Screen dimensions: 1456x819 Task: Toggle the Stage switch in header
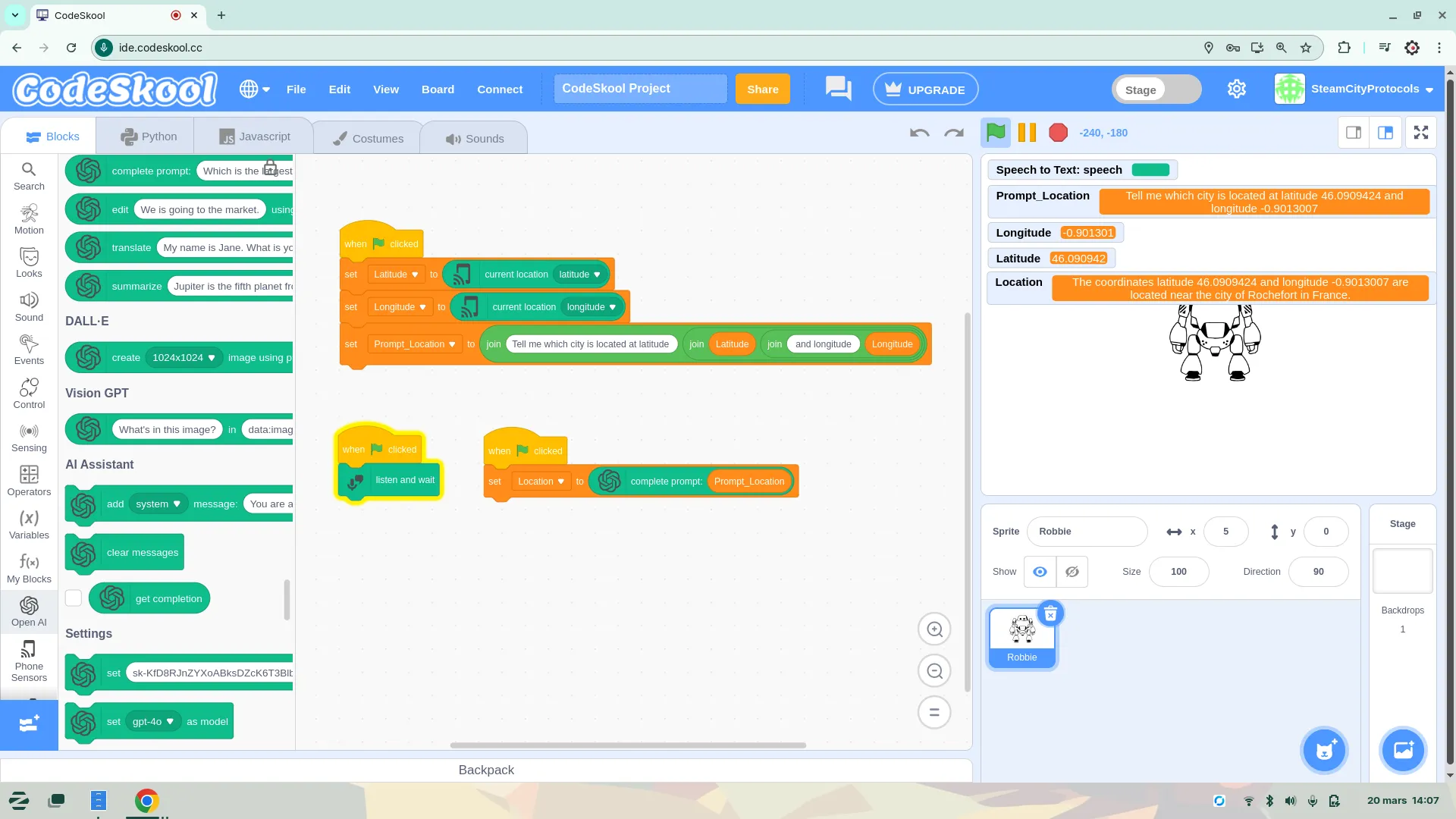[x=1156, y=89]
